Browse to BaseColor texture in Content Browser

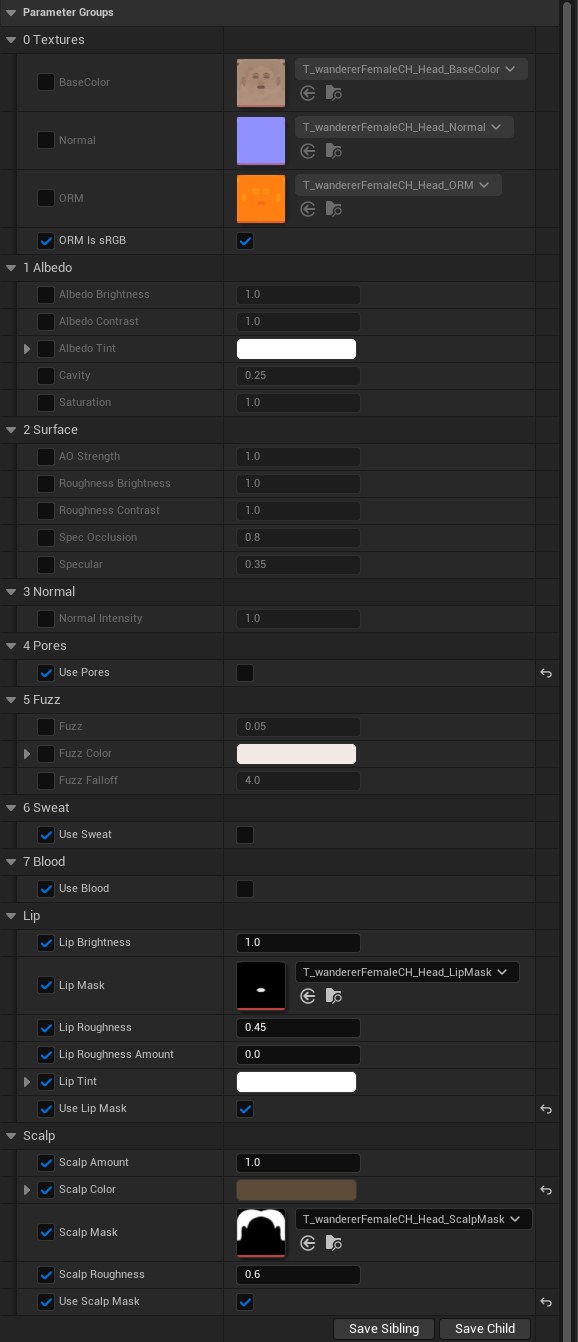click(x=334, y=93)
